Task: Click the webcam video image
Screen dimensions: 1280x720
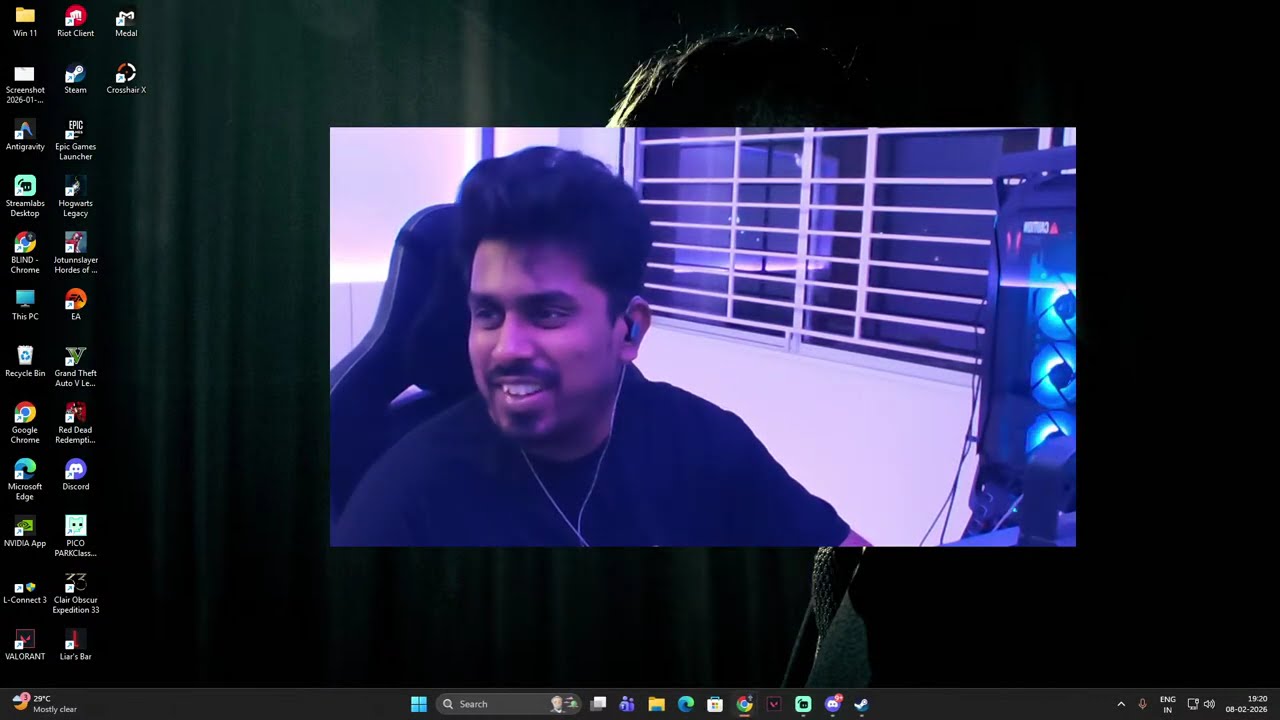Action: (703, 337)
